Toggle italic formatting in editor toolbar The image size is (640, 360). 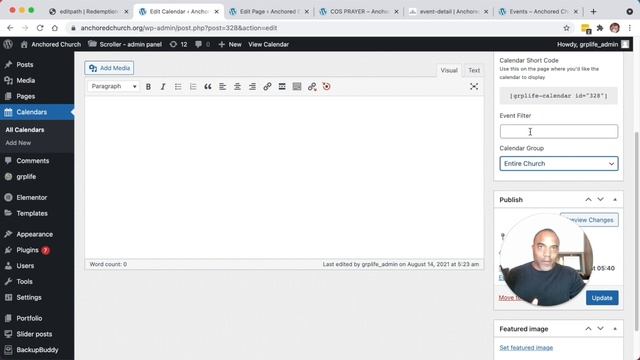point(163,87)
